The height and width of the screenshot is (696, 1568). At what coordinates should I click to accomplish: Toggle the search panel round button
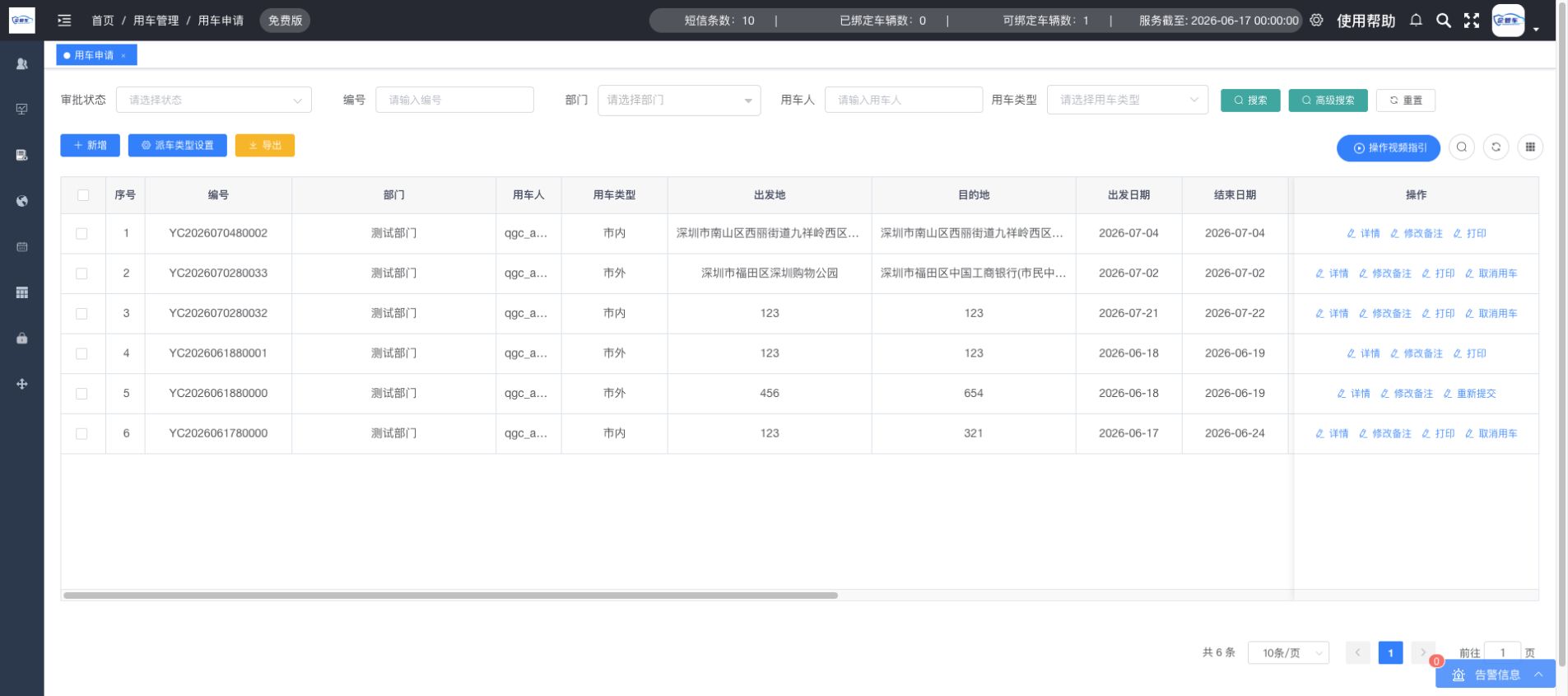[1462, 147]
